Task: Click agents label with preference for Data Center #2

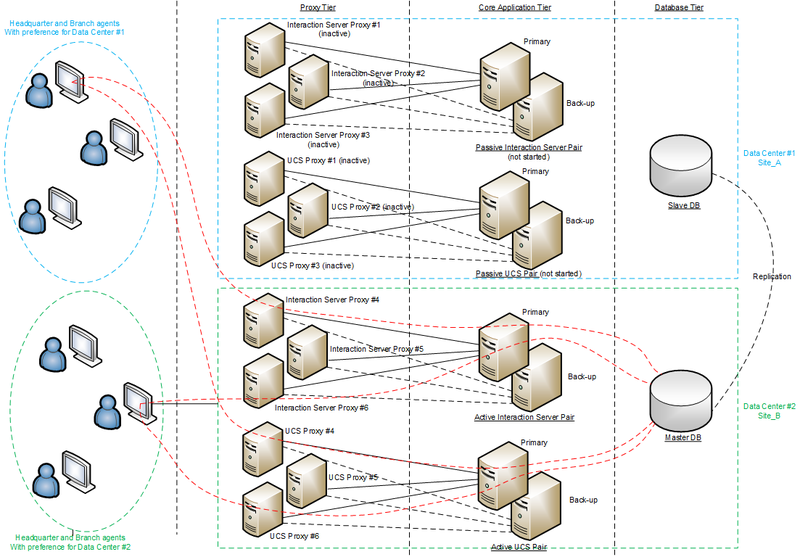Action: tap(70, 542)
